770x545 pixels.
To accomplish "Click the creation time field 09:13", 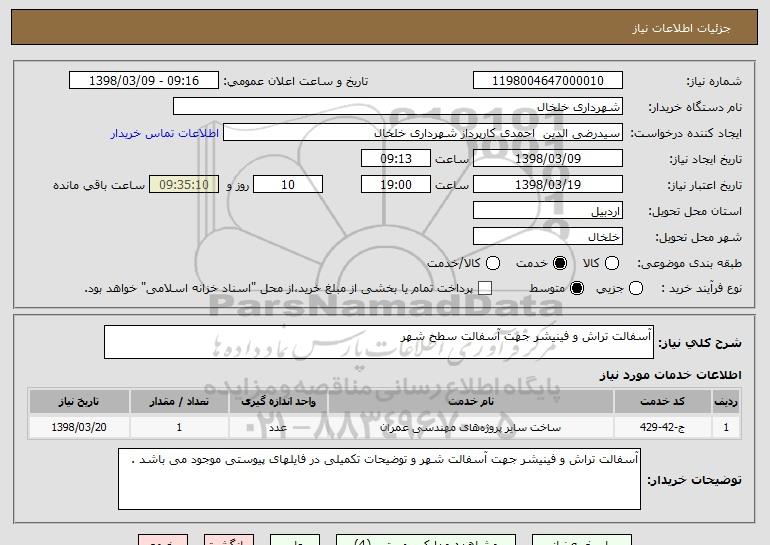I will [x=396, y=159].
